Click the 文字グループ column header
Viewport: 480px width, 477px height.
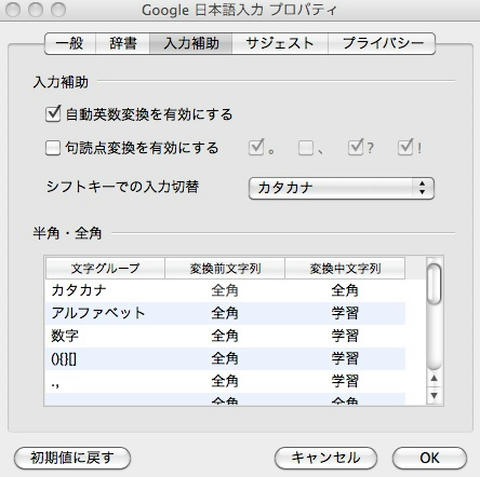click(105, 268)
